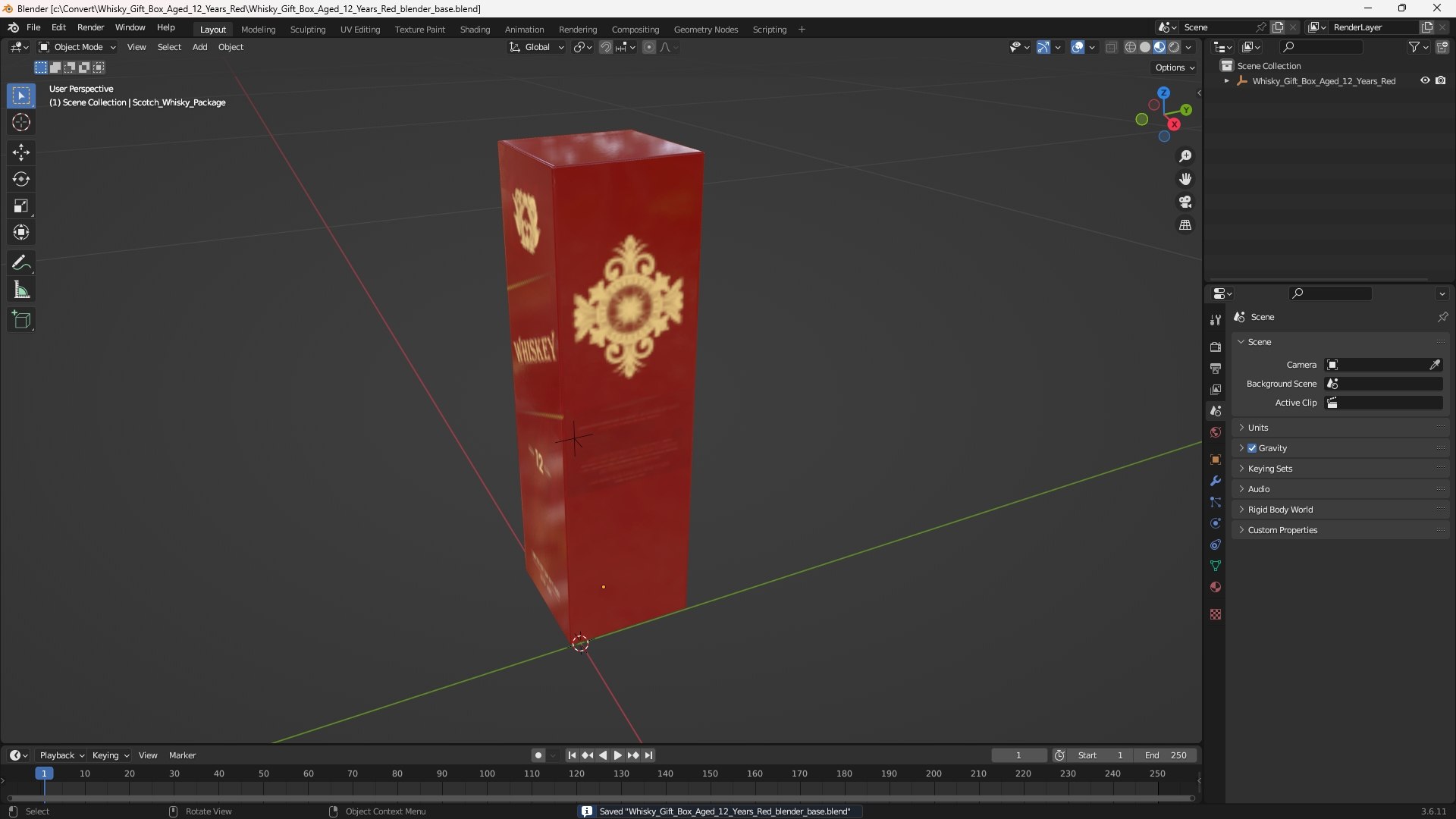Open Global transform orientation dropdown
The image size is (1456, 819).
coord(537,47)
